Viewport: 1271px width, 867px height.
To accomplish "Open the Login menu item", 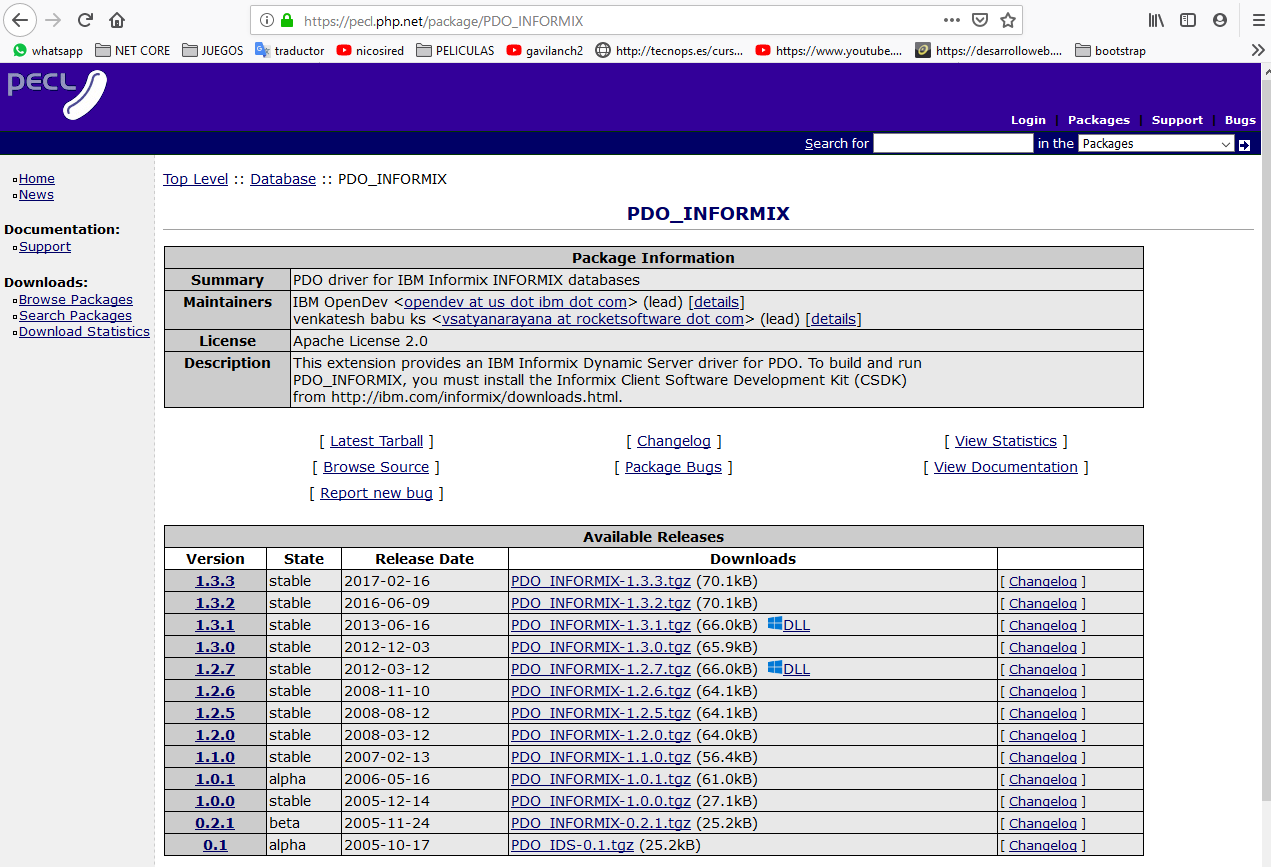I will coord(1028,120).
